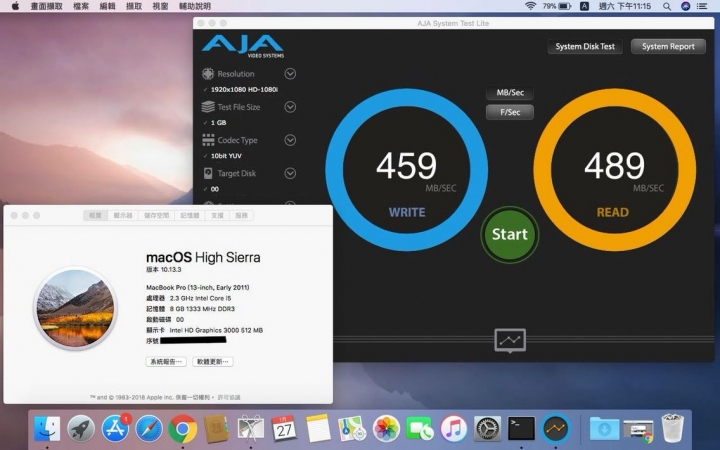Image resolution: width=720 pixels, height=450 pixels.
Task: Open the App Store dock icon
Action: (115, 429)
